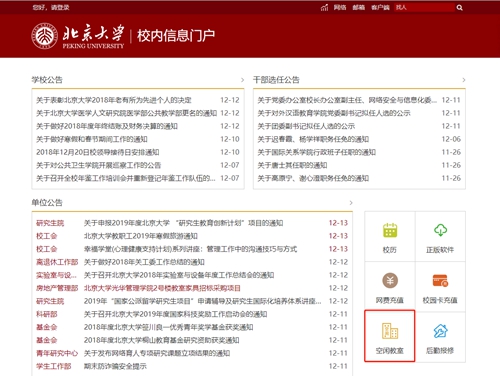Viewport: 500px width, 376px height.
Task: Open the 网费充值 yuan tile
Action: click(390, 287)
